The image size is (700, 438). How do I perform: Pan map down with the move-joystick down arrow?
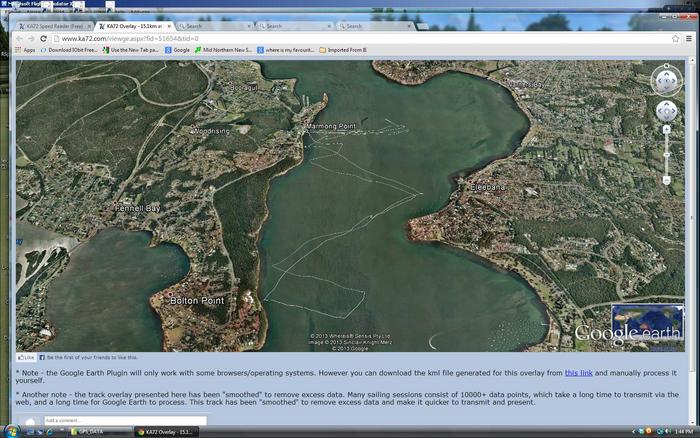coord(667,117)
